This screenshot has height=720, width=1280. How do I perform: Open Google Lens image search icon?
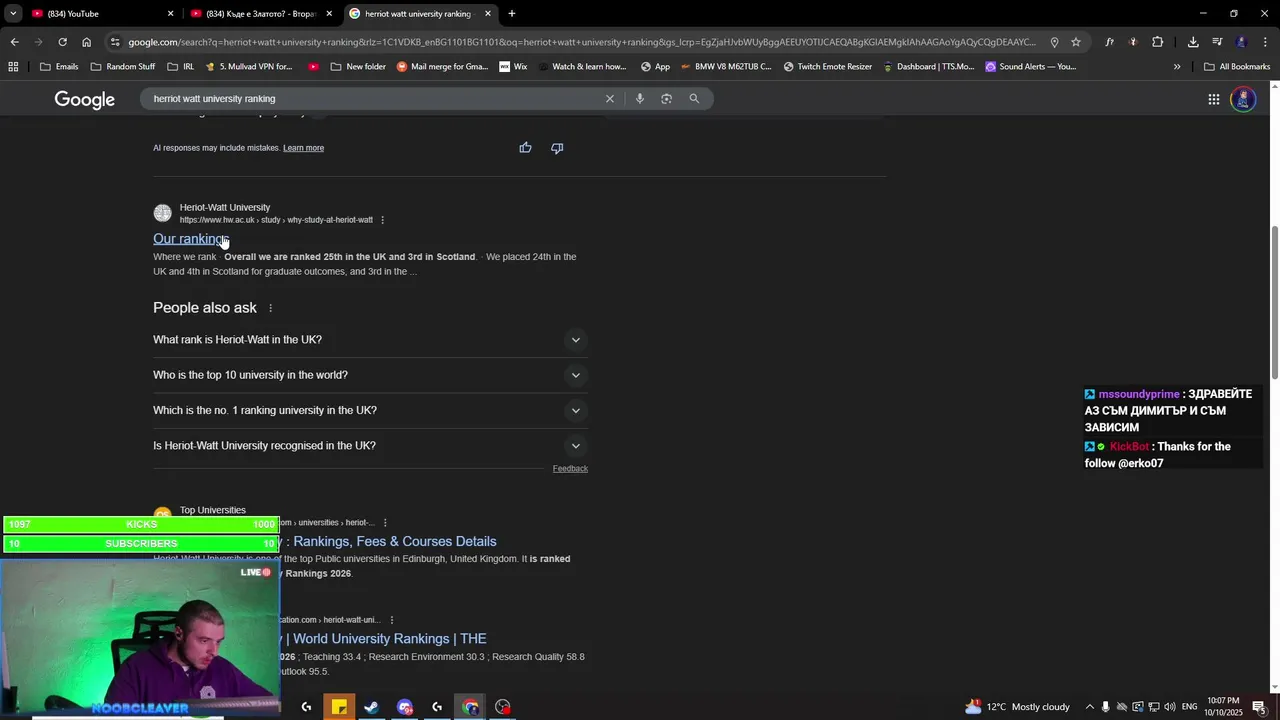coord(666,98)
